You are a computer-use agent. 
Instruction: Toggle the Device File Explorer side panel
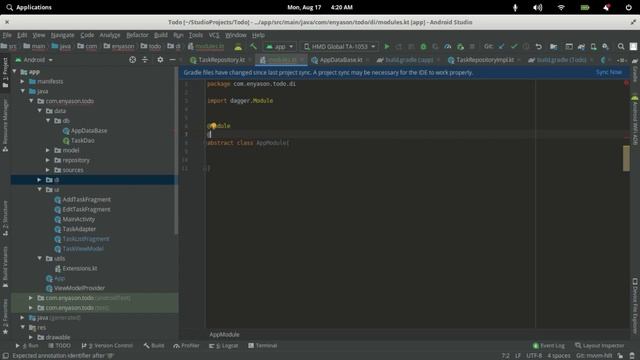(635, 306)
